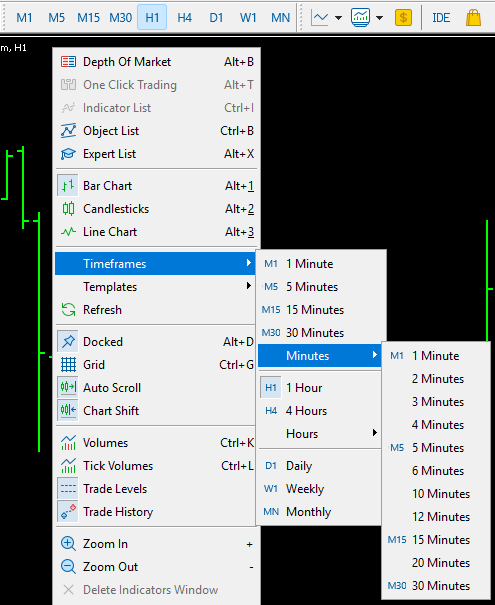
Task: Select the D1 timeframe toolbar button
Action: [216, 17]
